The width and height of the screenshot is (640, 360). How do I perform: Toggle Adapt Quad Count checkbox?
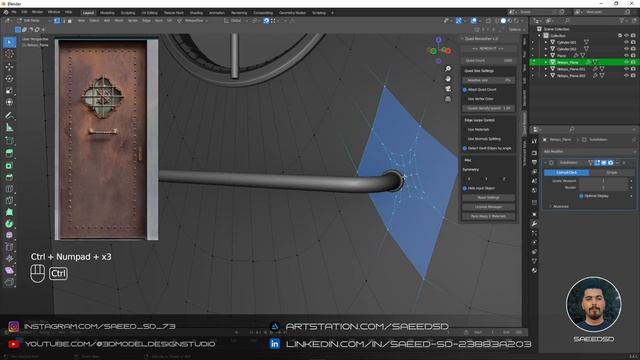[464, 89]
